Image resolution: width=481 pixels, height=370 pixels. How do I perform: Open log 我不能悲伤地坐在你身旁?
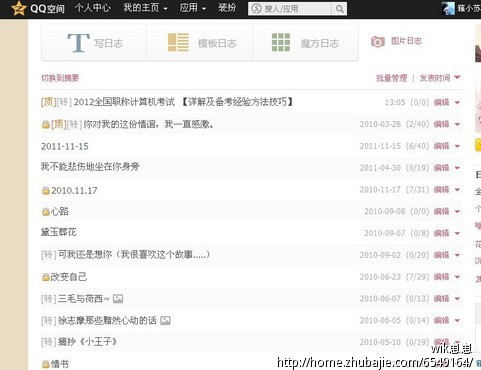pyautogui.click(x=90, y=167)
